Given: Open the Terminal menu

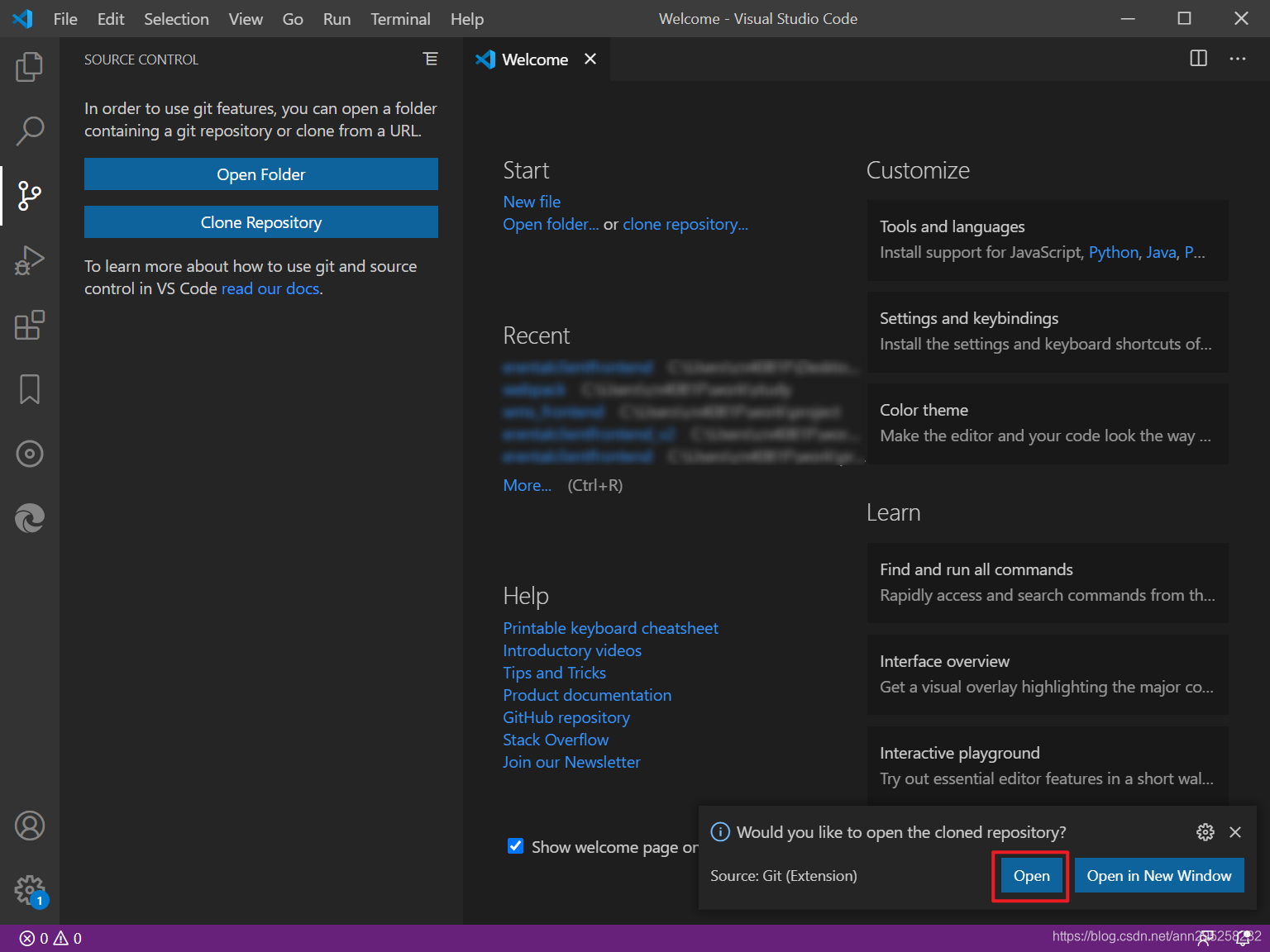Looking at the screenshot, I should (x=400, y=18).
